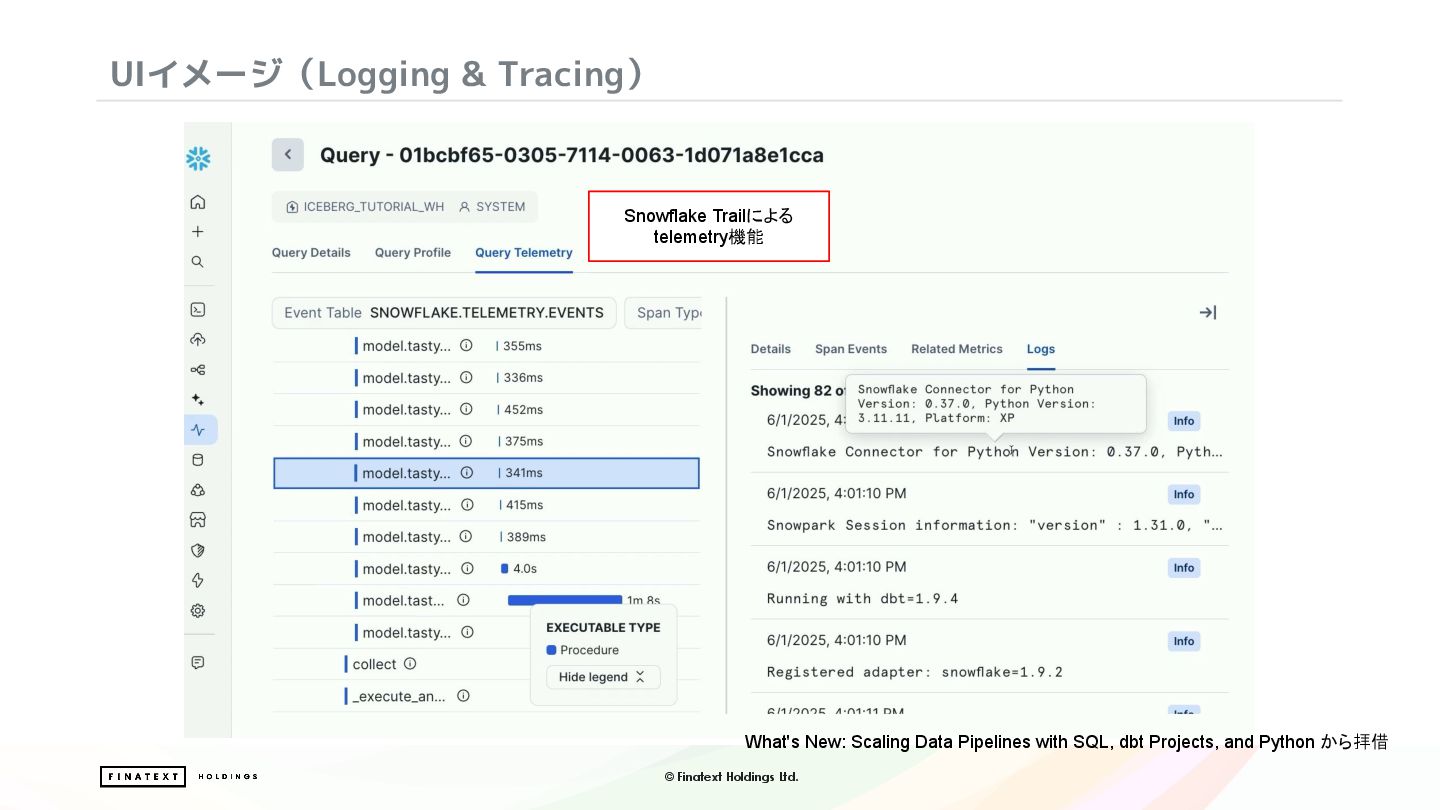Click the blue Procedure legend swatch
The image size is (1440, 810).
pos(551,650)
